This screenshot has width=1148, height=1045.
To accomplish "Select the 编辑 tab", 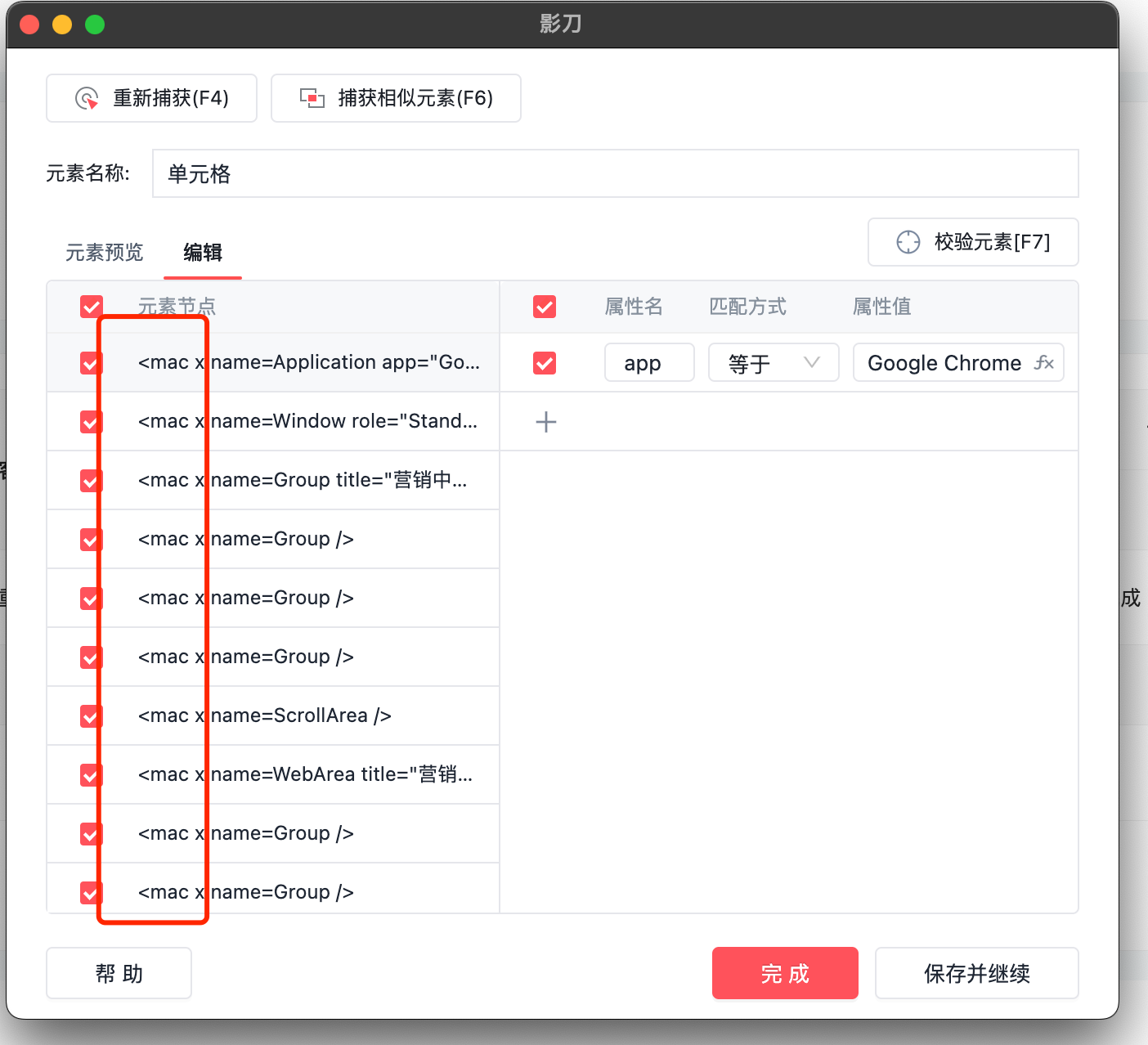I will coord(203,252).
